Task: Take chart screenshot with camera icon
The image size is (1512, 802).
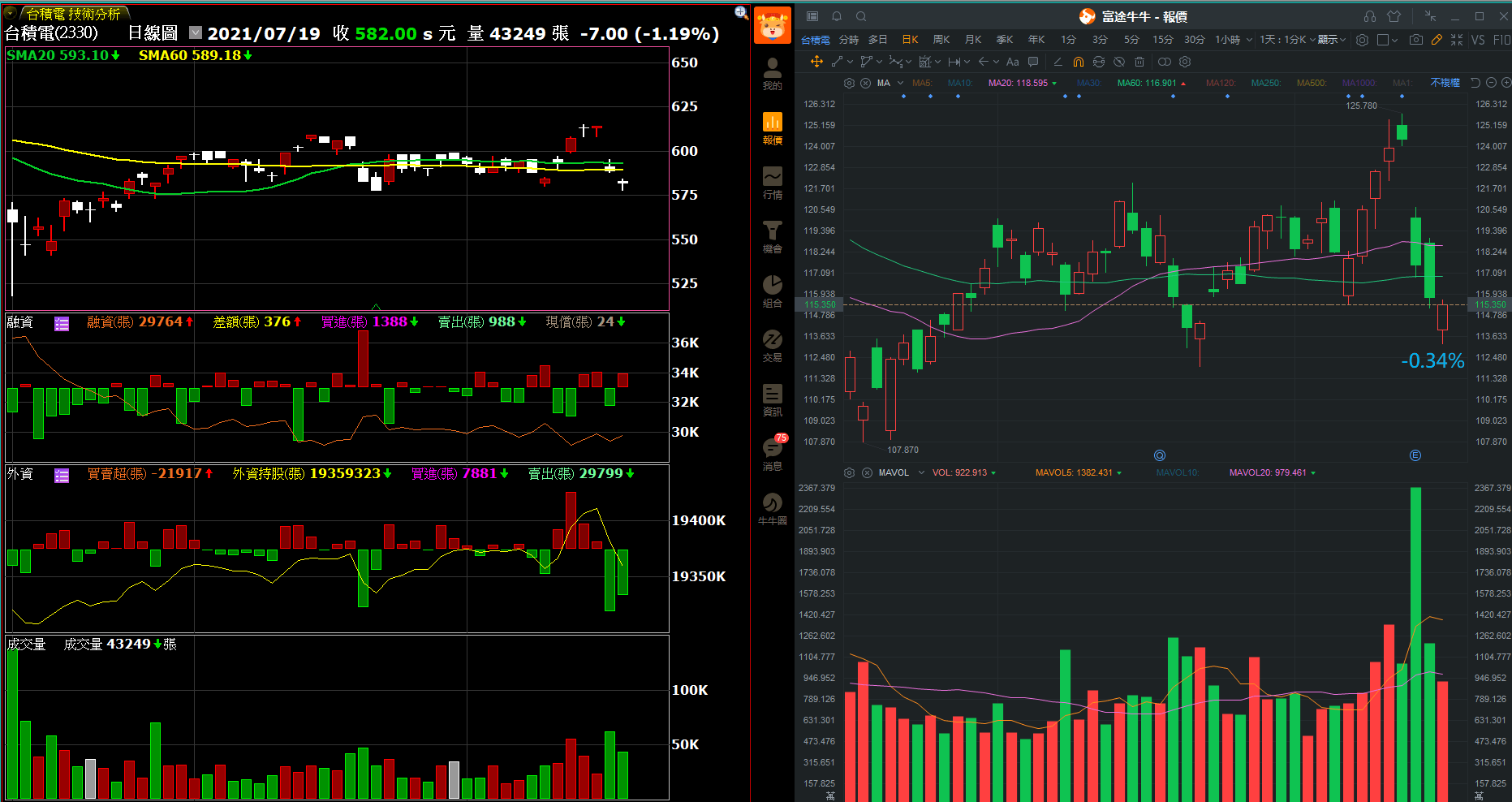Action: click(1416, 39)
